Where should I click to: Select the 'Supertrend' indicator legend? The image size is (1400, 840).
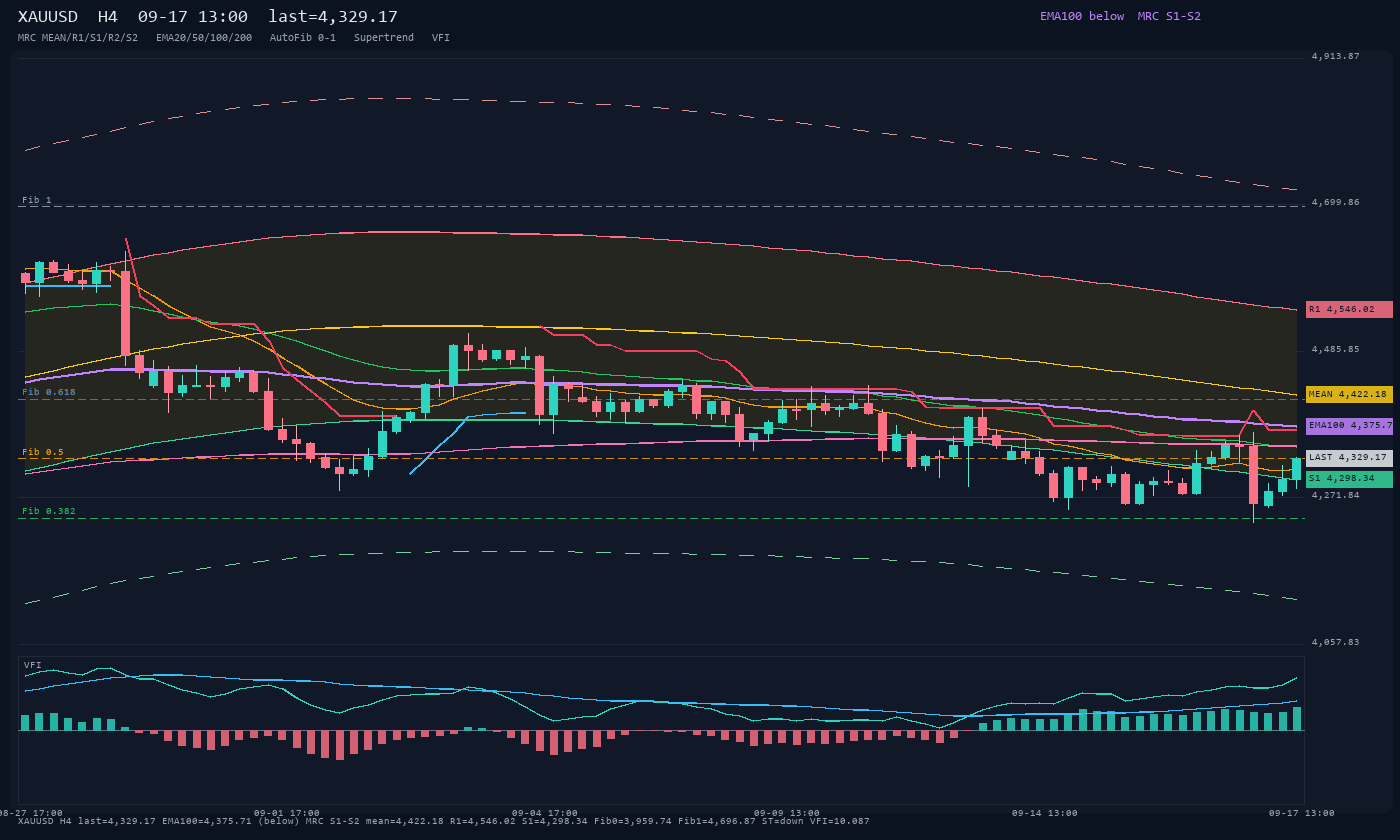coord(384,38)
